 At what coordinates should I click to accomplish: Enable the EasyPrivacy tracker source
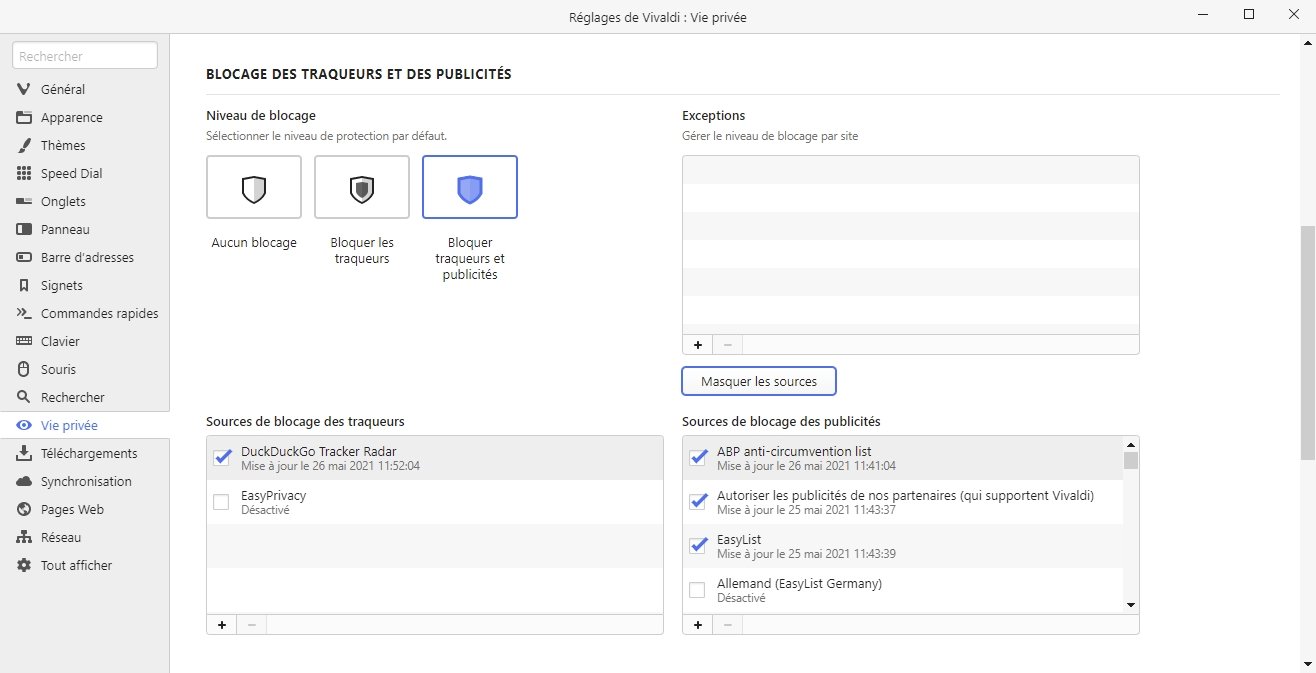[222, 502]
